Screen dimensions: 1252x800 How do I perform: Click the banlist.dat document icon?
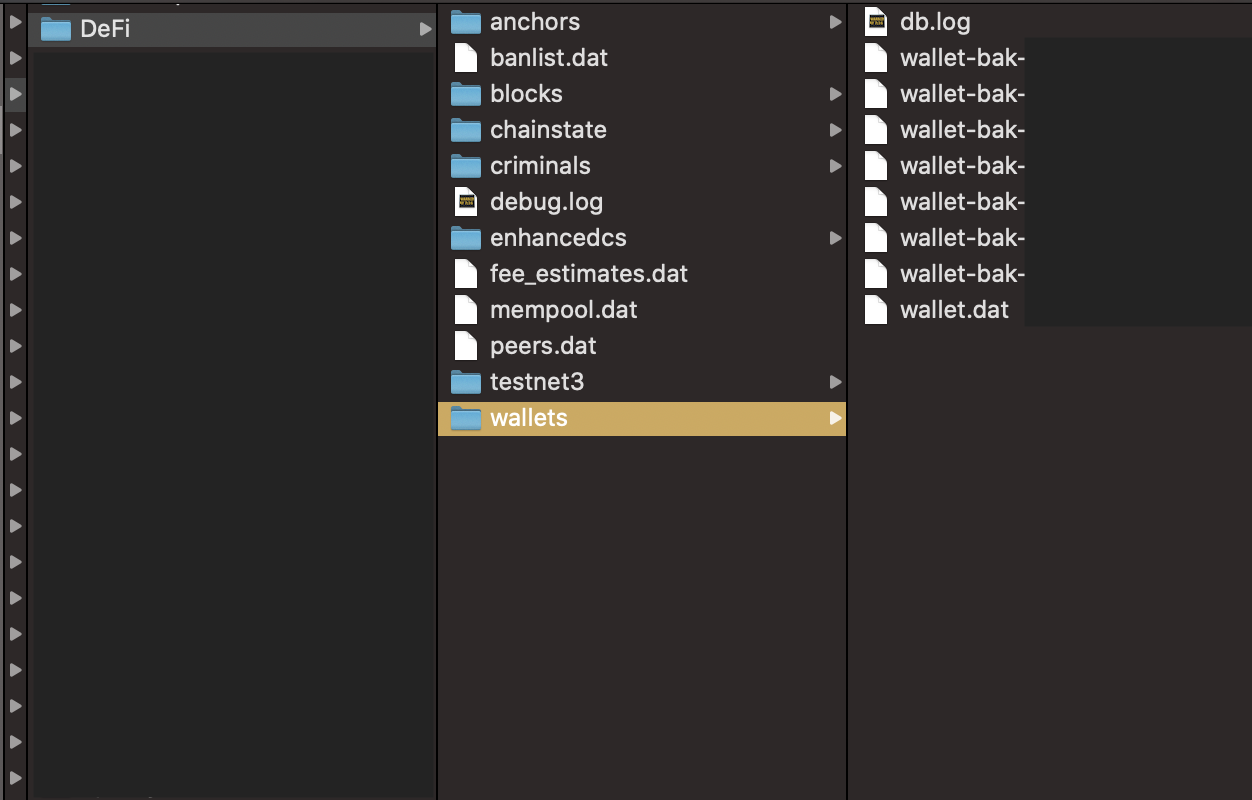[x=466, y=58]
